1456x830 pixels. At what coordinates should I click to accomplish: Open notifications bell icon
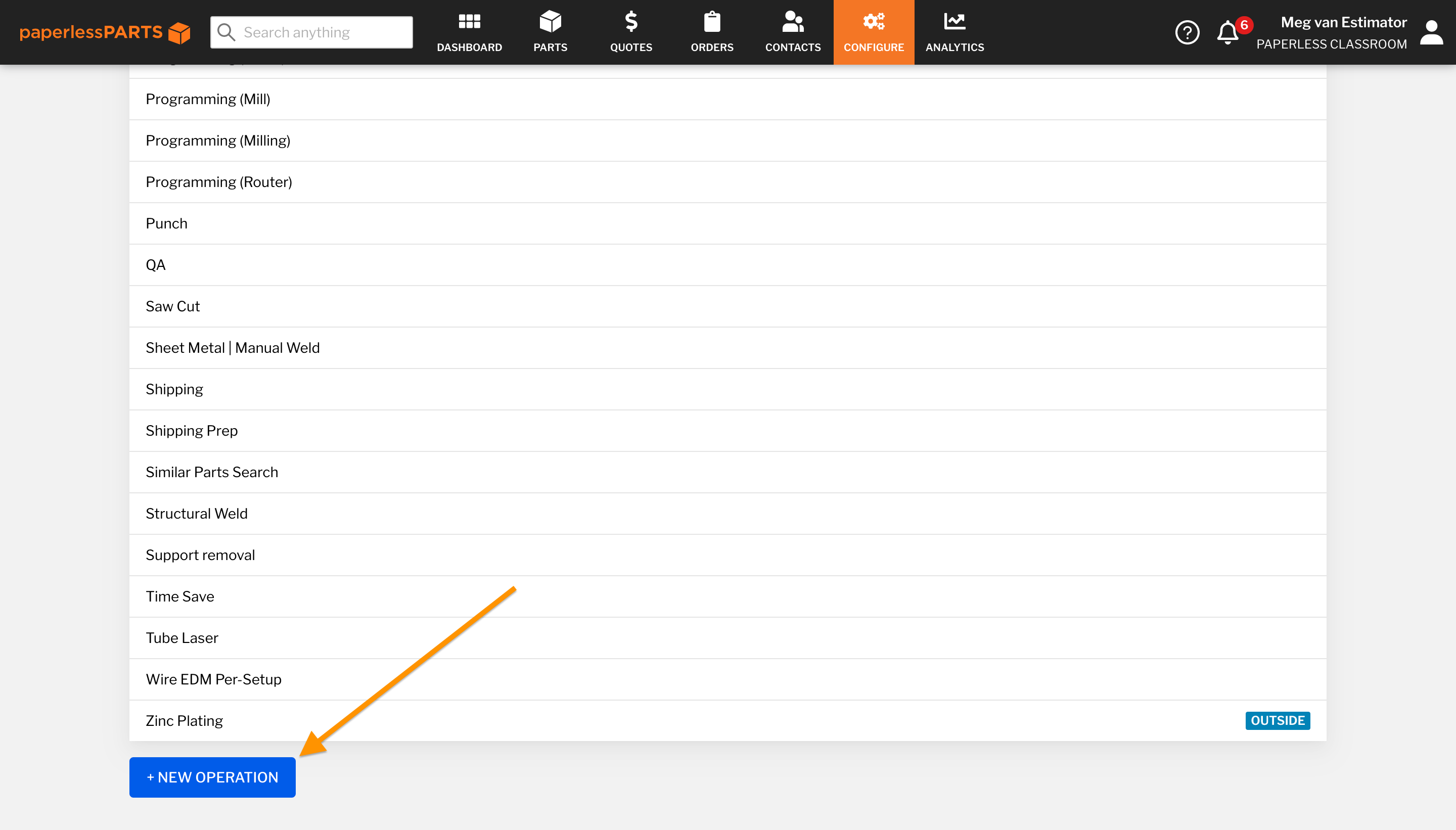pos(1228,32)
